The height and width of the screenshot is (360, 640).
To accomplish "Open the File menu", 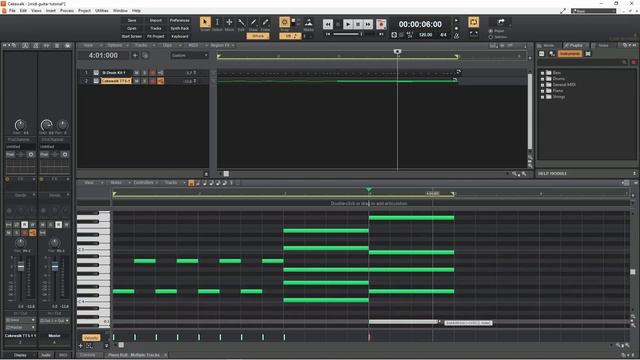I will pyautogui.click(x=12, y=11).
